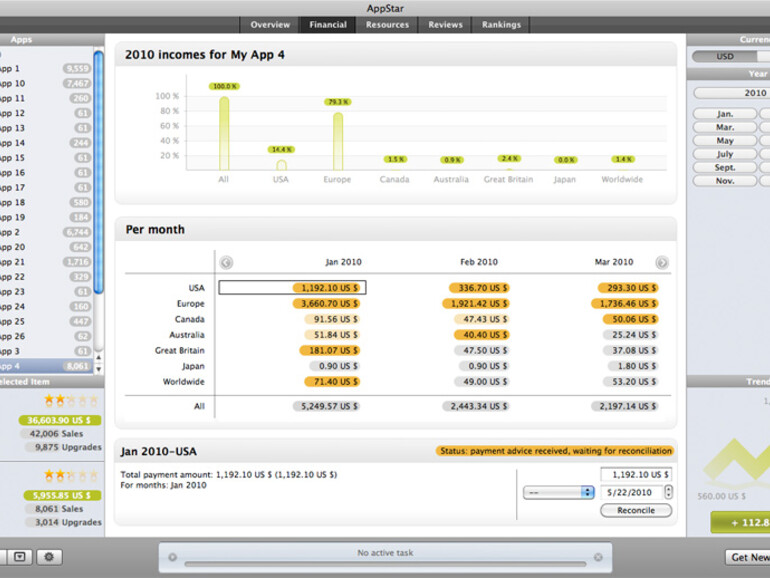Screen dimensions: 770x578
Task: Click the apps list scrollbar thumb
Action: [99, 172]
